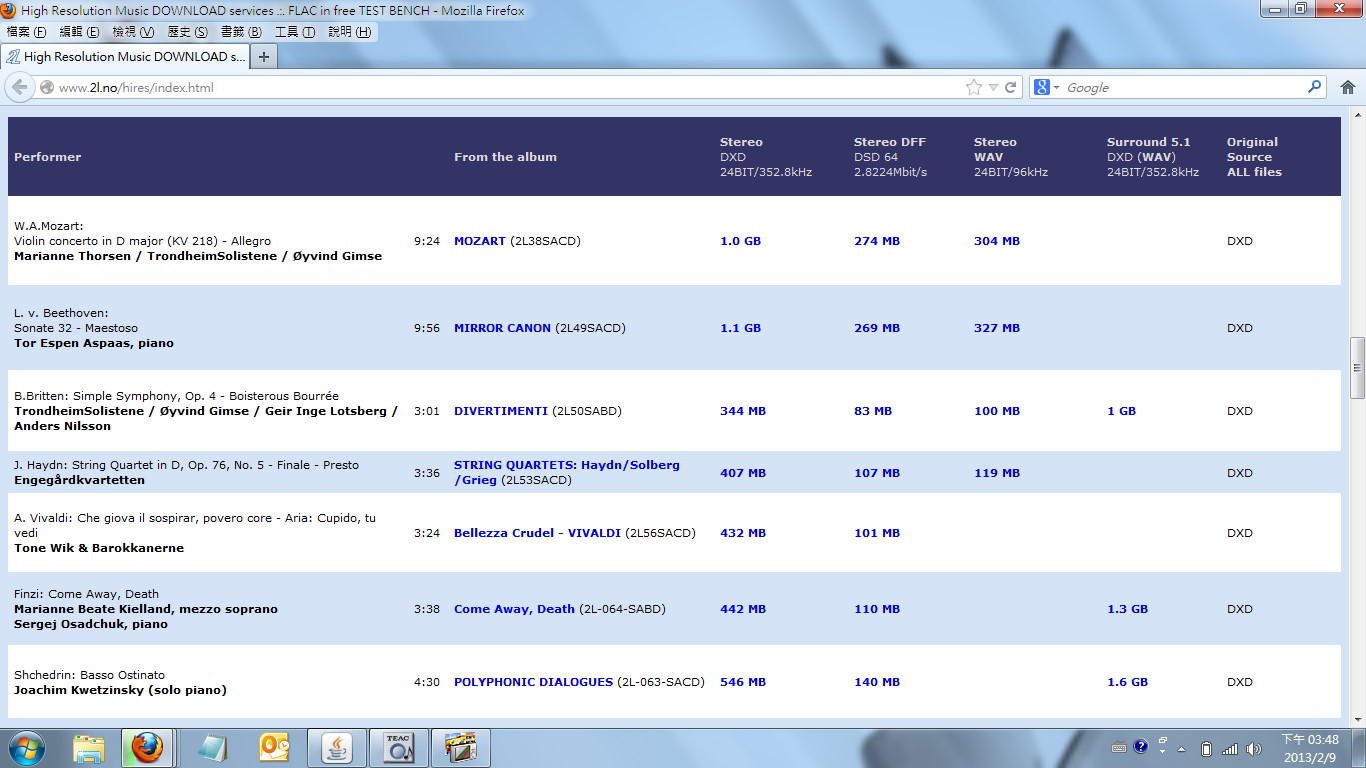The image size is (1366, 768).
Task: Click the battery power tray icon
Action: click(x=1206, y=749)
